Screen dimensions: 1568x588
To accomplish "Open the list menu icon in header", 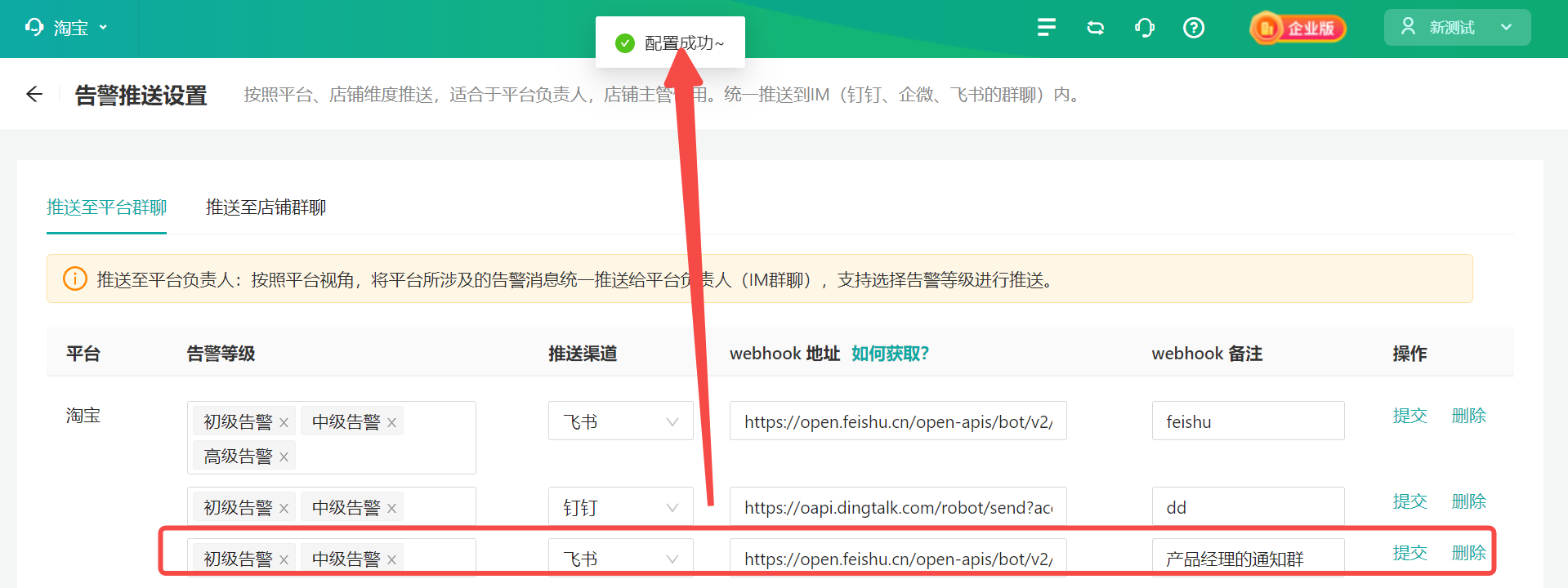I will [1046, 28].
